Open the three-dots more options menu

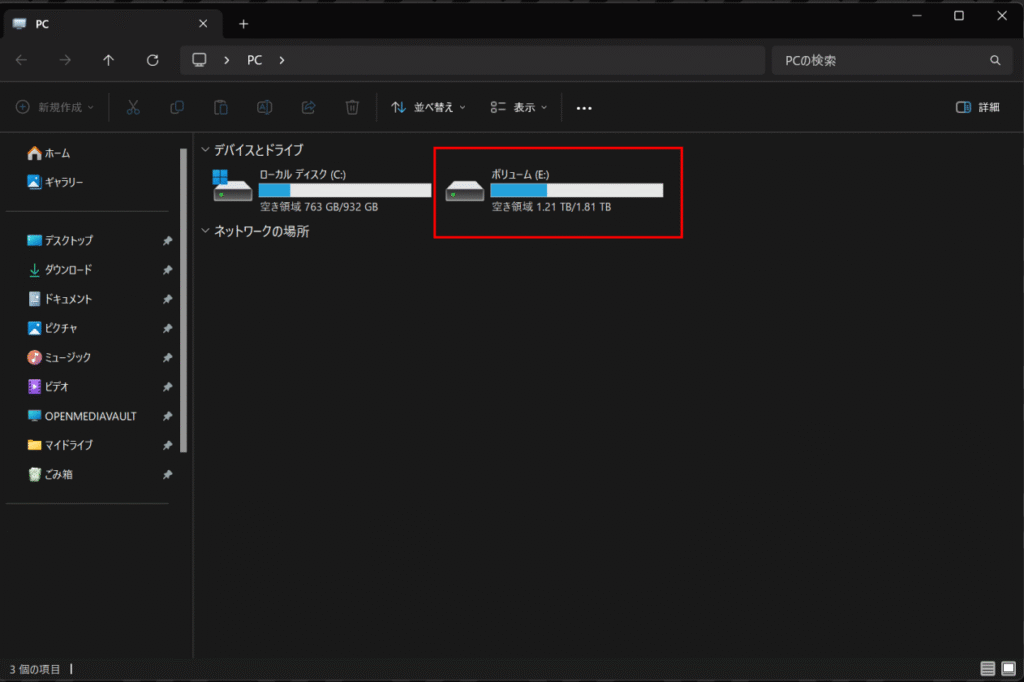point(585,107)
